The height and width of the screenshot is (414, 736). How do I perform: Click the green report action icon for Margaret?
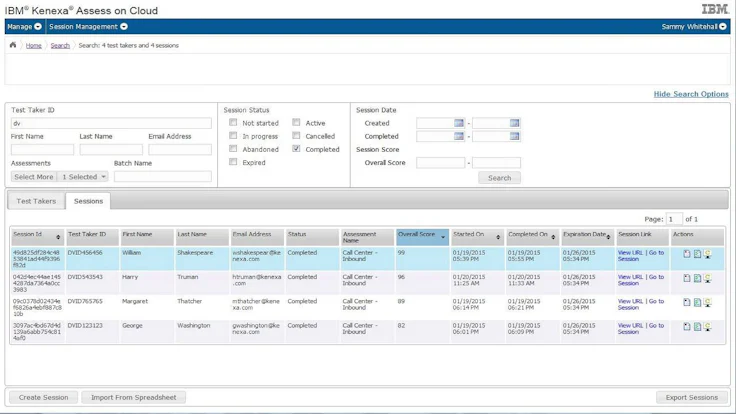698,302
